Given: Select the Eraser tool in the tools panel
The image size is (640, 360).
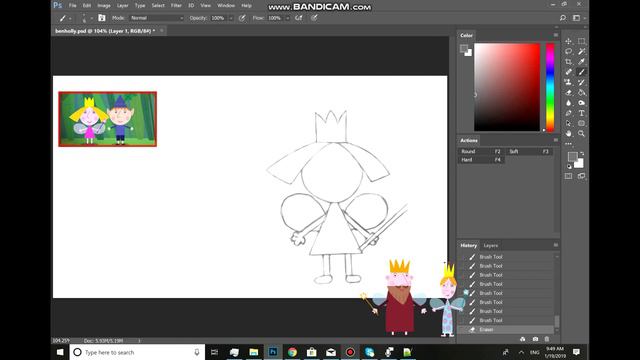Looking at the screenshot, I should [568, 93].
